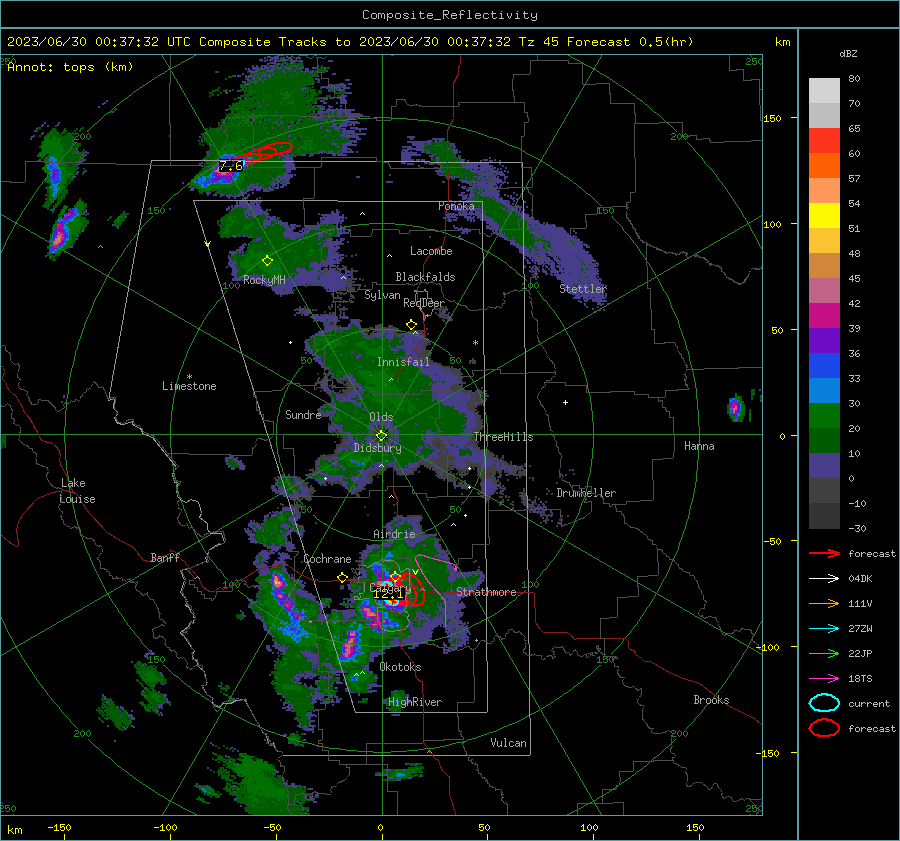Click the Innisfail city label
The image size is (900, 841).
click(403, 362)
